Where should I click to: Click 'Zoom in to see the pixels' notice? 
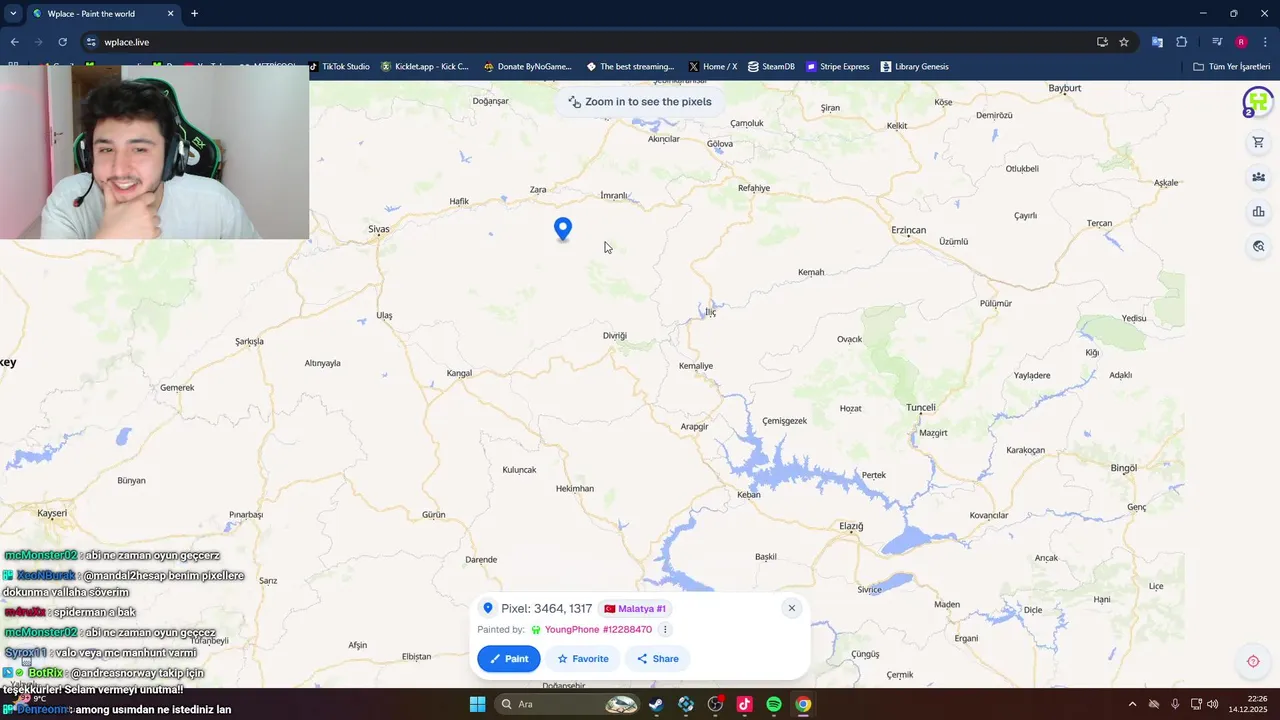640,102
